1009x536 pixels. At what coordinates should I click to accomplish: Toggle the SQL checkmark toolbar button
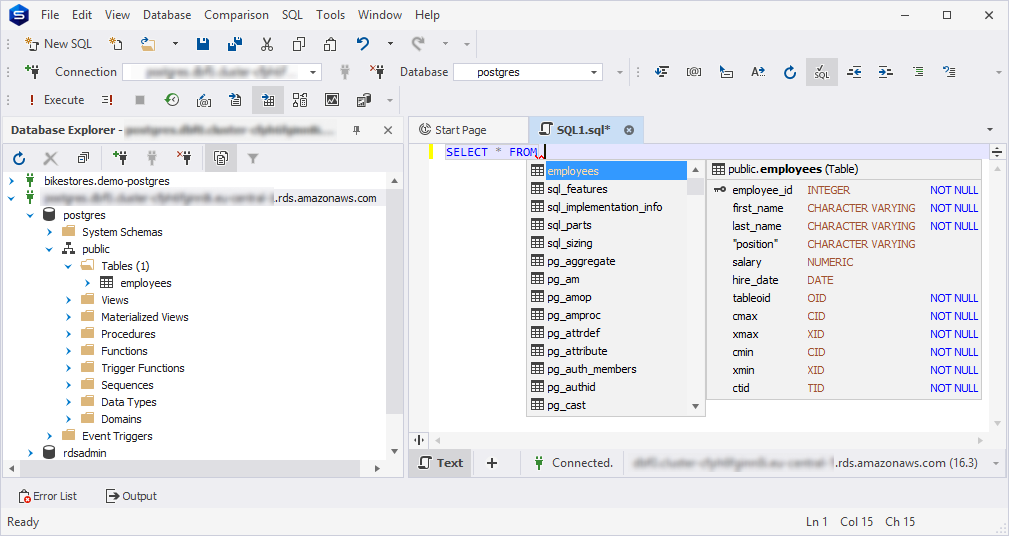coord(822,72)
